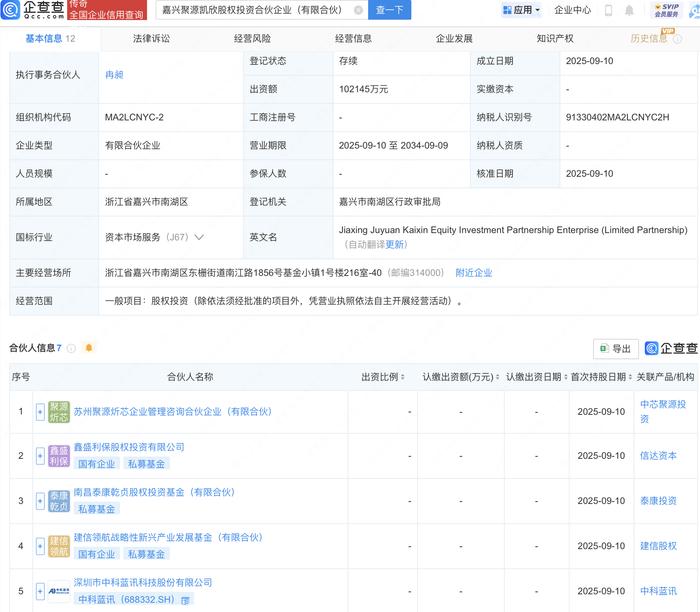
Task: Click the 泰康乾贞 partner logo tile
Action: tap(59, 501)
